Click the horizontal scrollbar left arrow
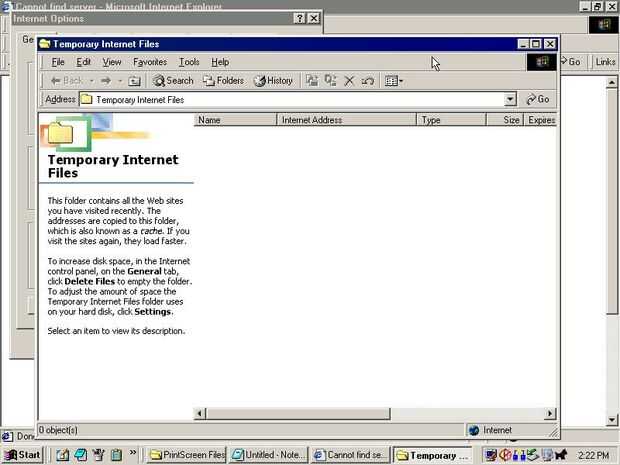 [200, 414]
